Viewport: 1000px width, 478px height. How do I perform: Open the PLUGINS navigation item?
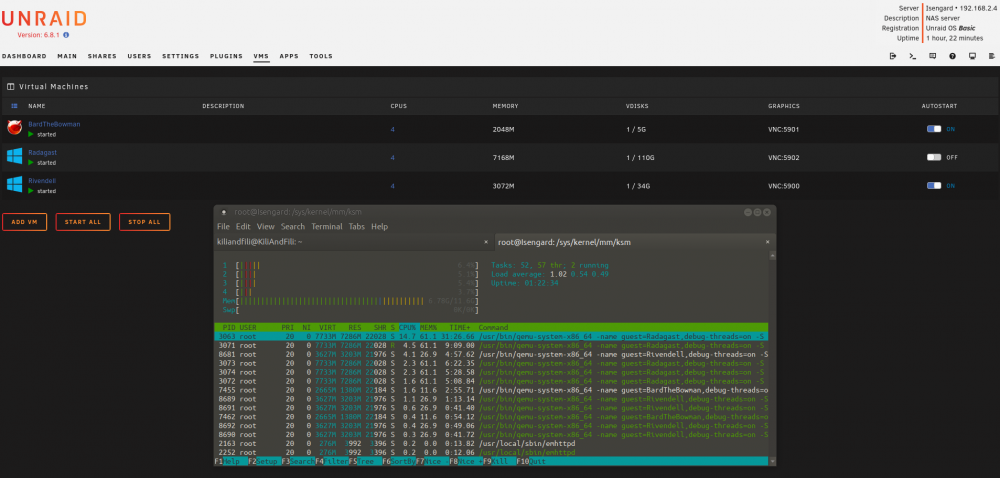(226, 56)
